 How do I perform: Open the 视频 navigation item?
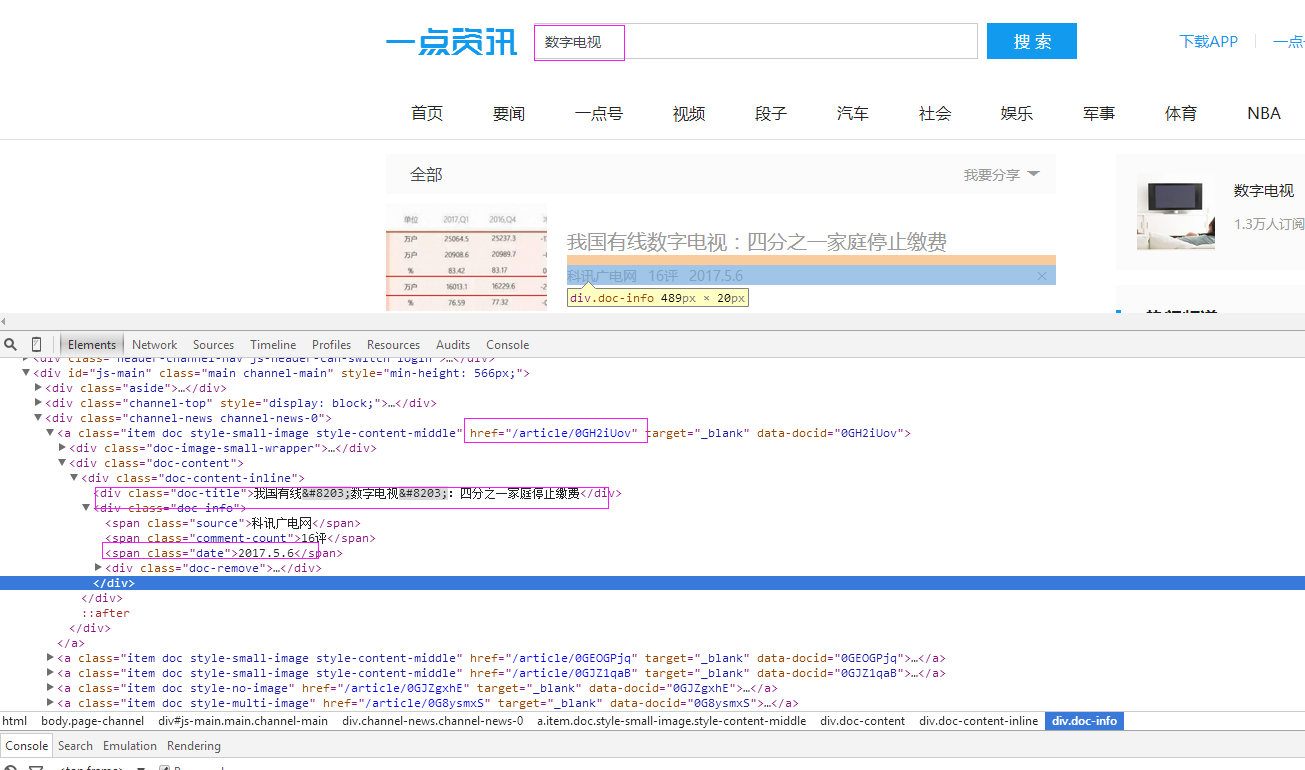(x=689, y=114)
